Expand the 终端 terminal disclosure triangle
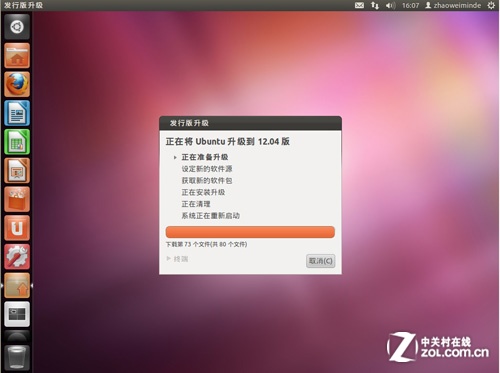The width and height of the screenshot is (500, 373). tap(169, 259)
